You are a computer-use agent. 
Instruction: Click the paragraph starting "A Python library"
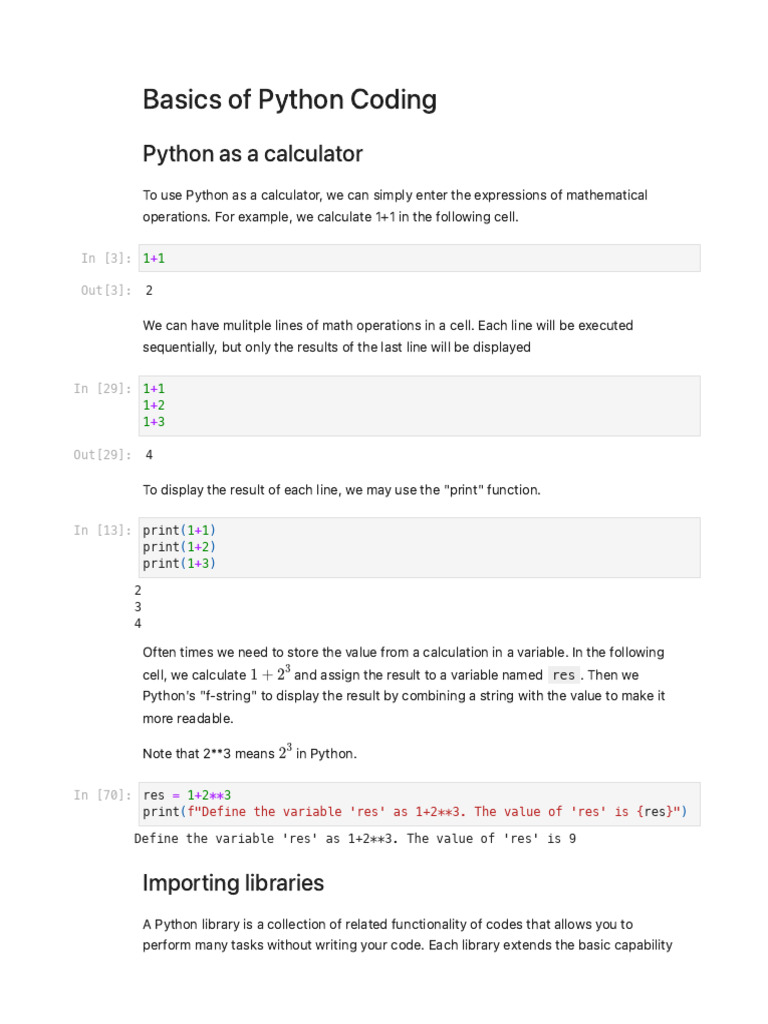point(407,935)
